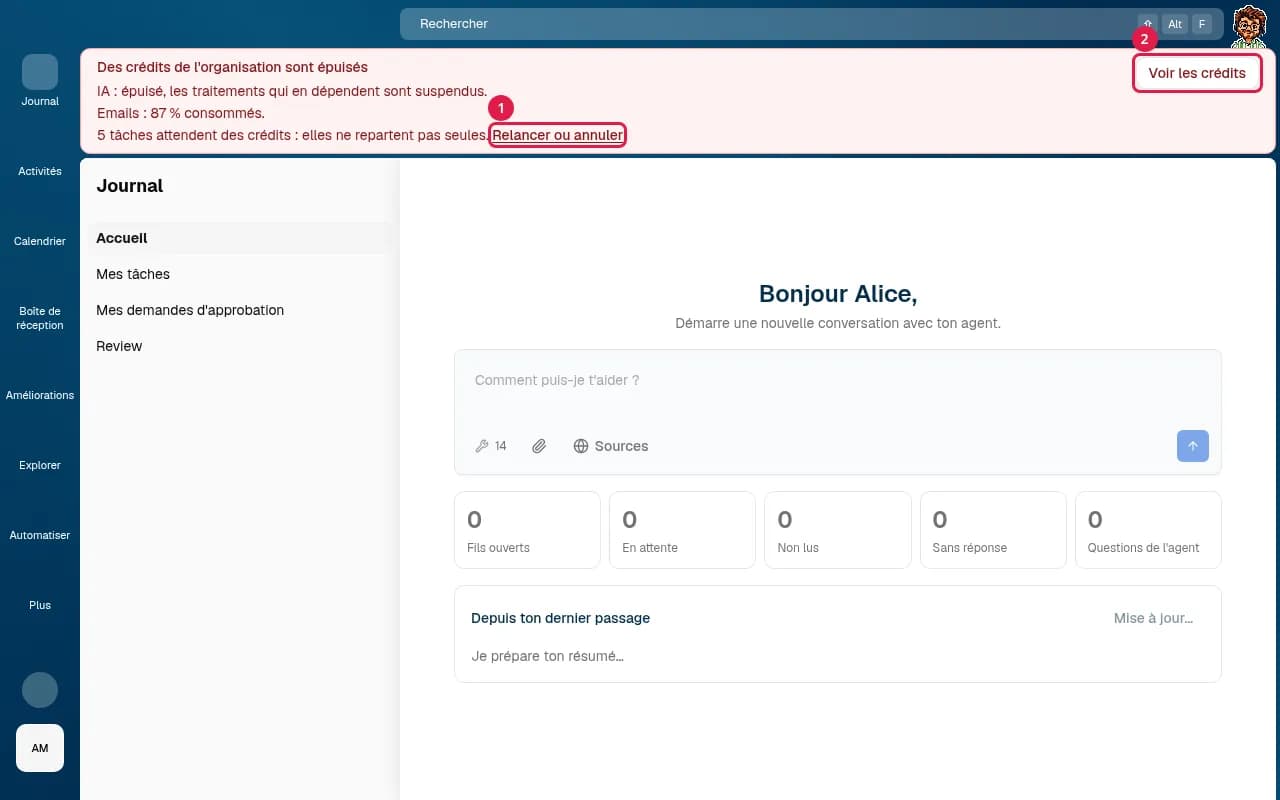1280x800 pixels.
Task: Expand the Plus sidebar entry
Action: pos(40,605)
